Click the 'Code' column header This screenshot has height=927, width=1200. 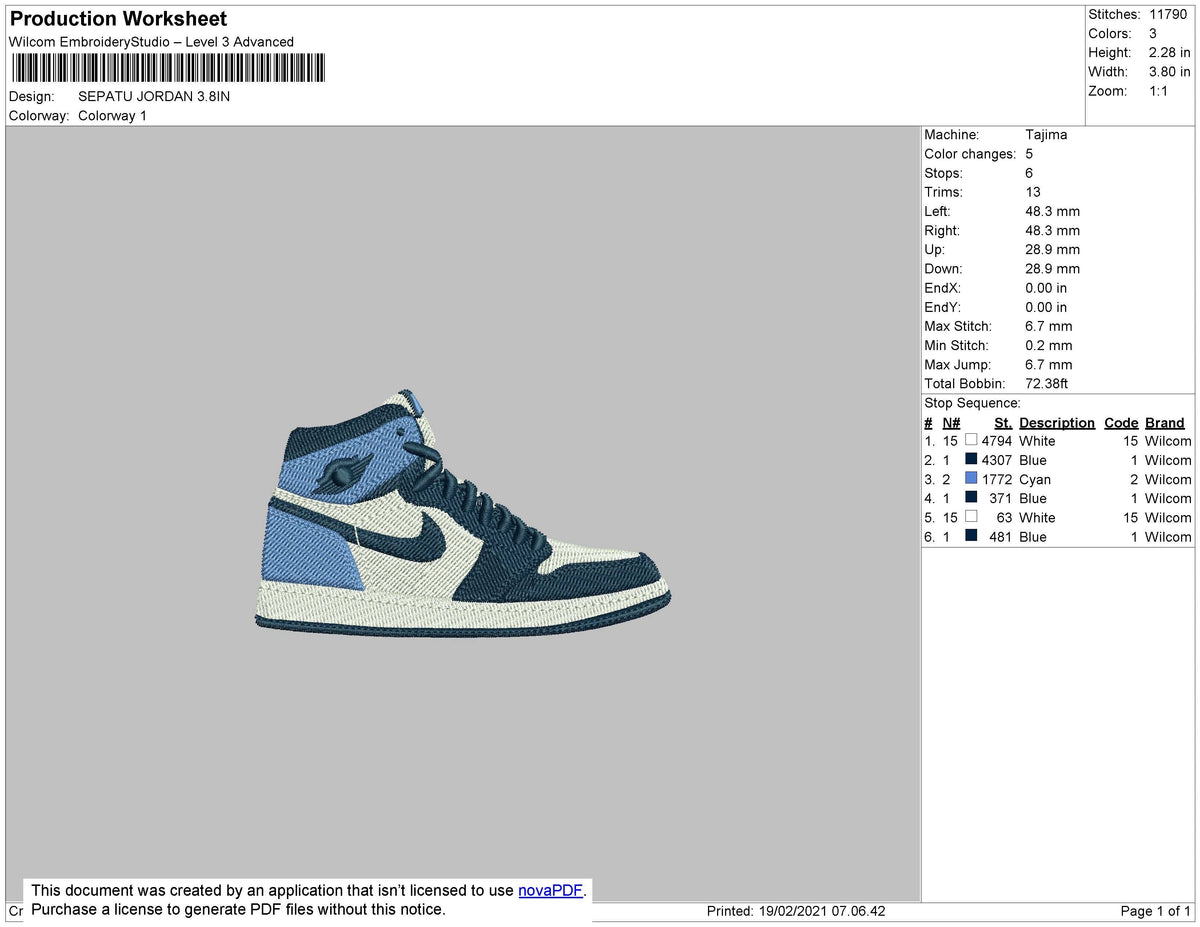(1121, 422)
